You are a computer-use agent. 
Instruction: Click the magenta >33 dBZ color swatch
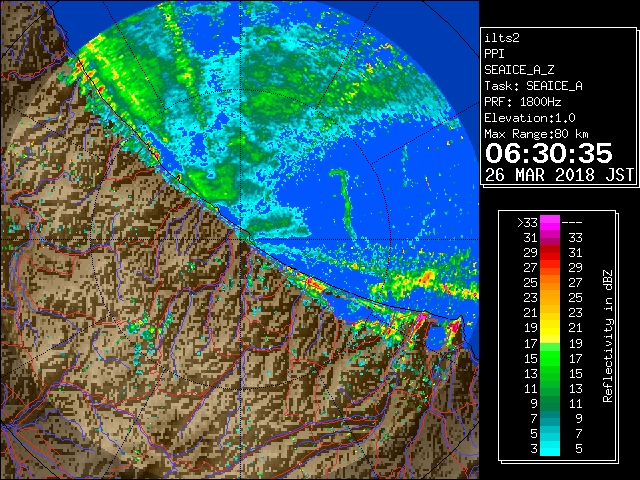click(550, 222)
